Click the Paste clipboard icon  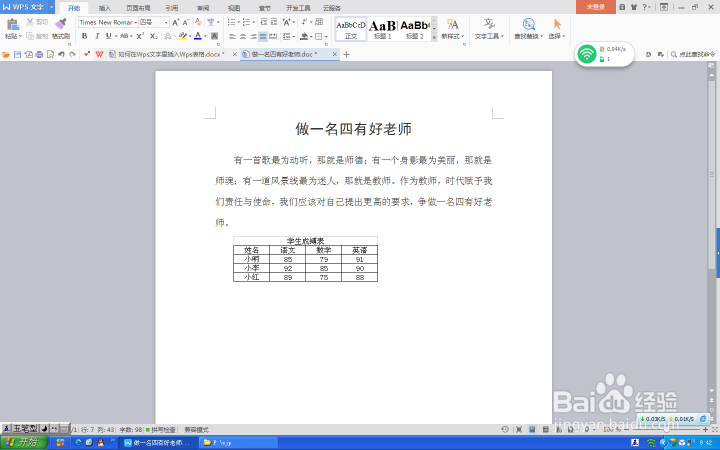(12, 24)
